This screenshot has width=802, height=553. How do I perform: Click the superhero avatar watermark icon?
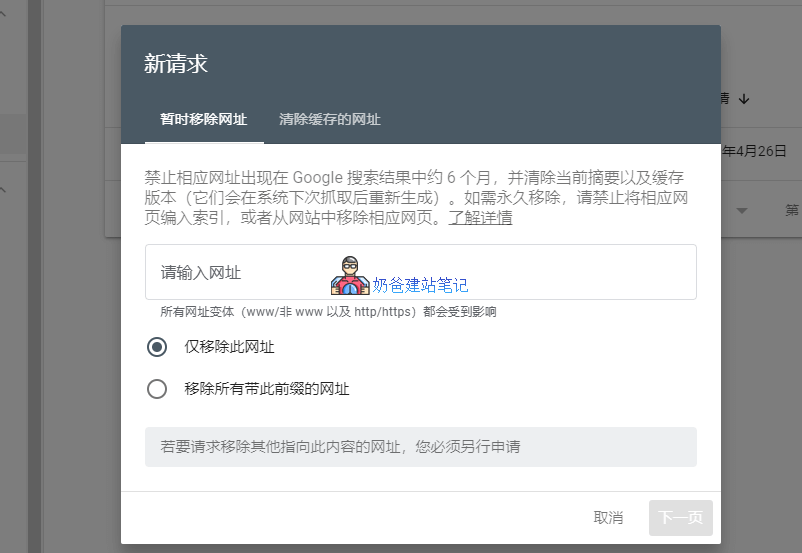[x=350, y=276]
